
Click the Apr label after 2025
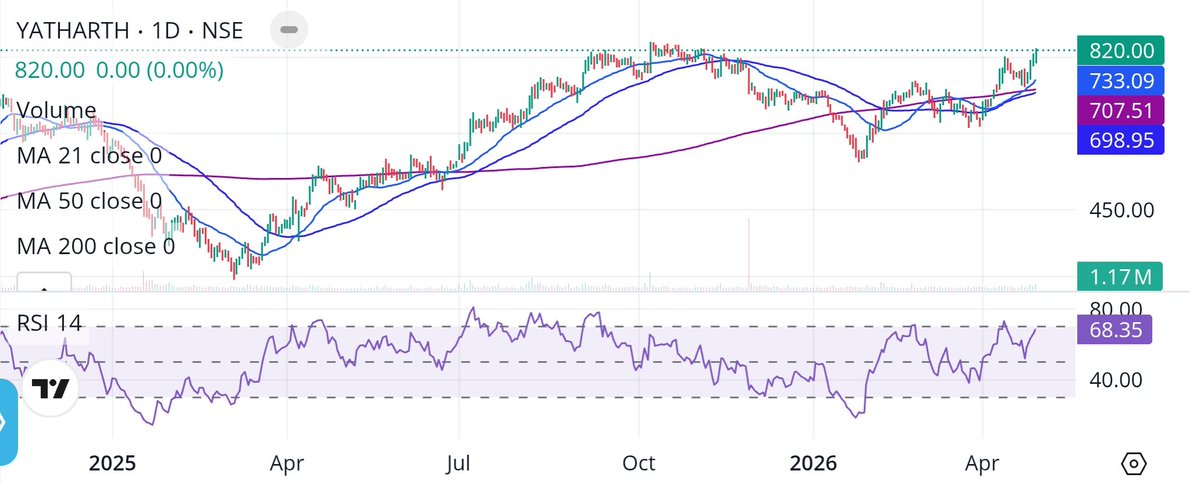(287, 464)
